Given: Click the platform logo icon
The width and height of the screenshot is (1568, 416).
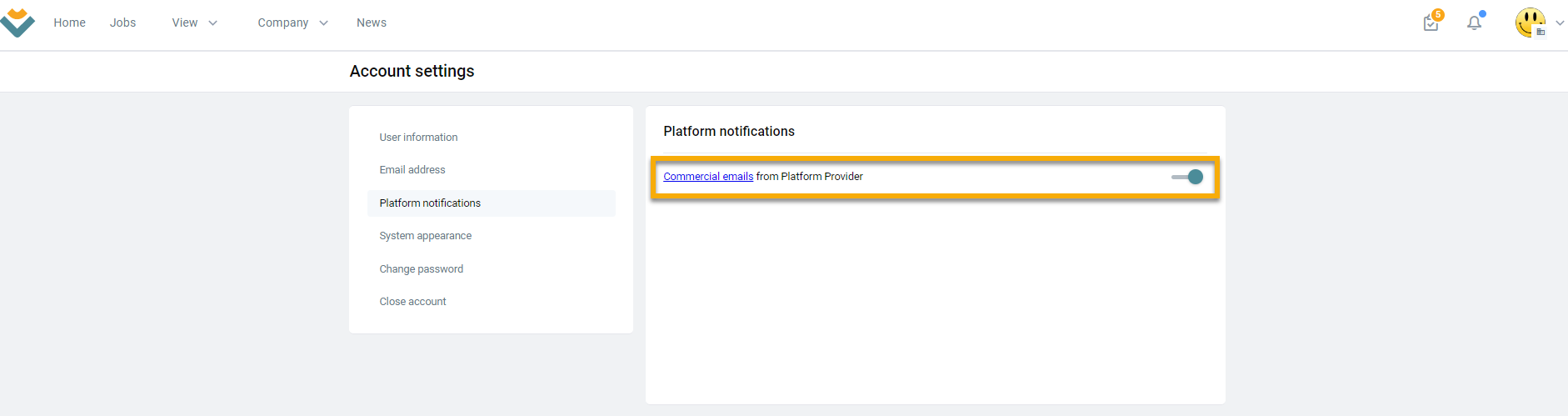Looking at the screenshot, I should [17, 23].
